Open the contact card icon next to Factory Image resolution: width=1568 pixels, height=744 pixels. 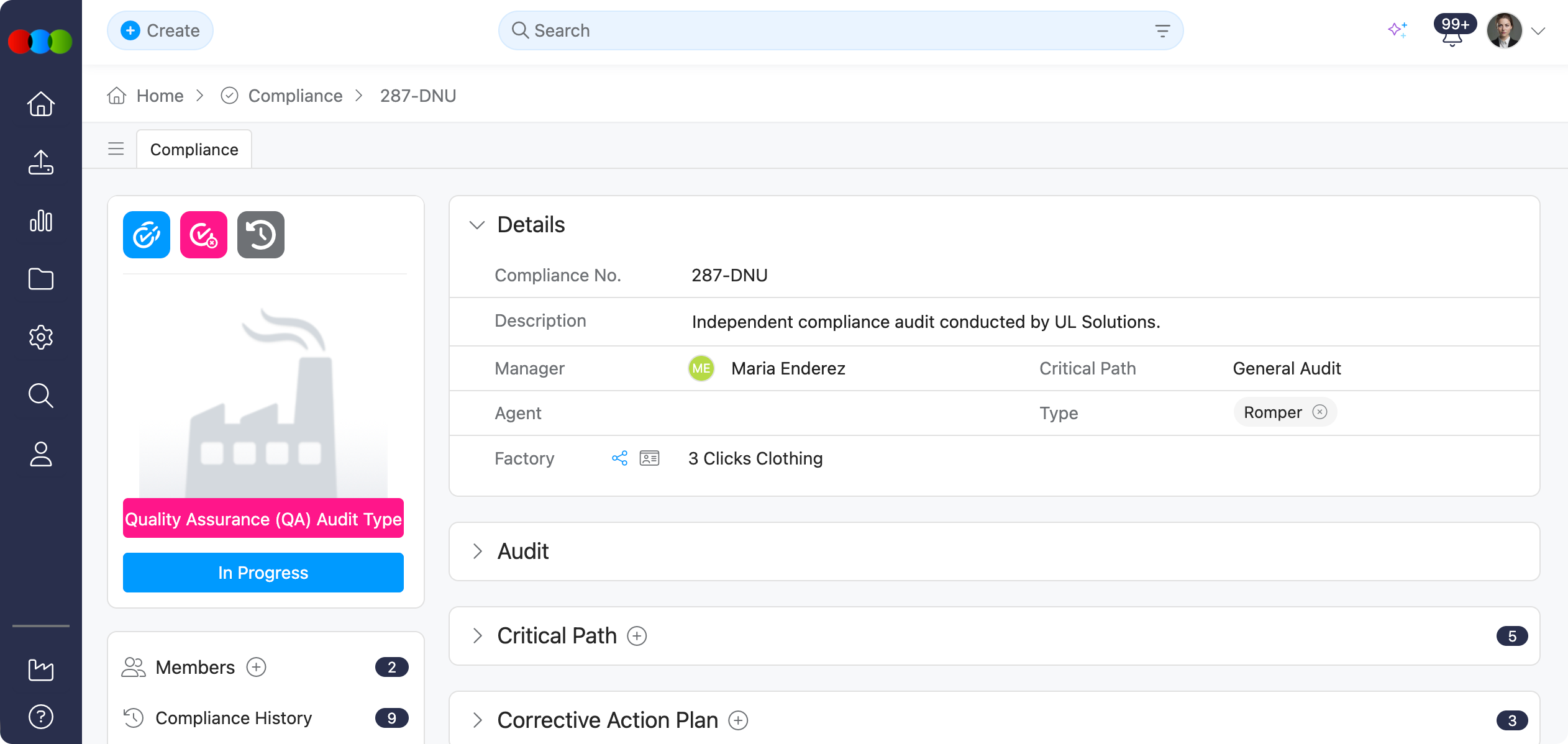coord(649,458)
